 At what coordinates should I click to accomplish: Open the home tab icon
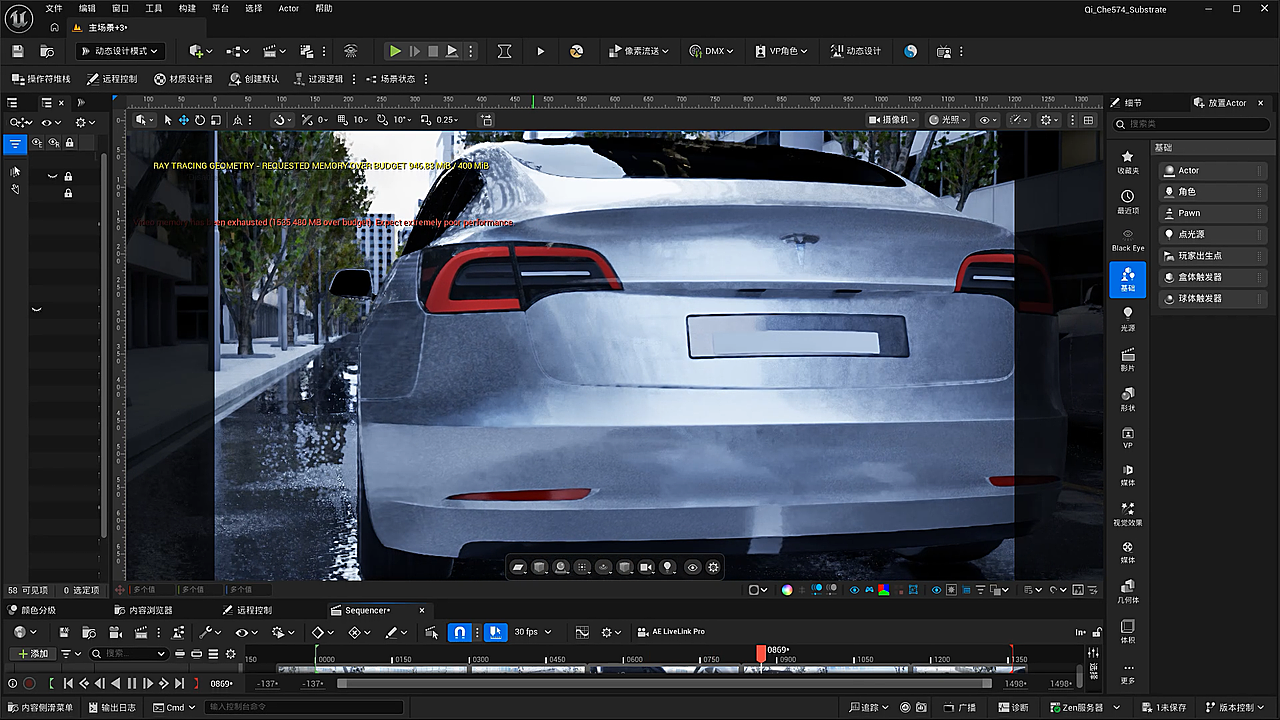pyautogui.click(x=54, y=27)
